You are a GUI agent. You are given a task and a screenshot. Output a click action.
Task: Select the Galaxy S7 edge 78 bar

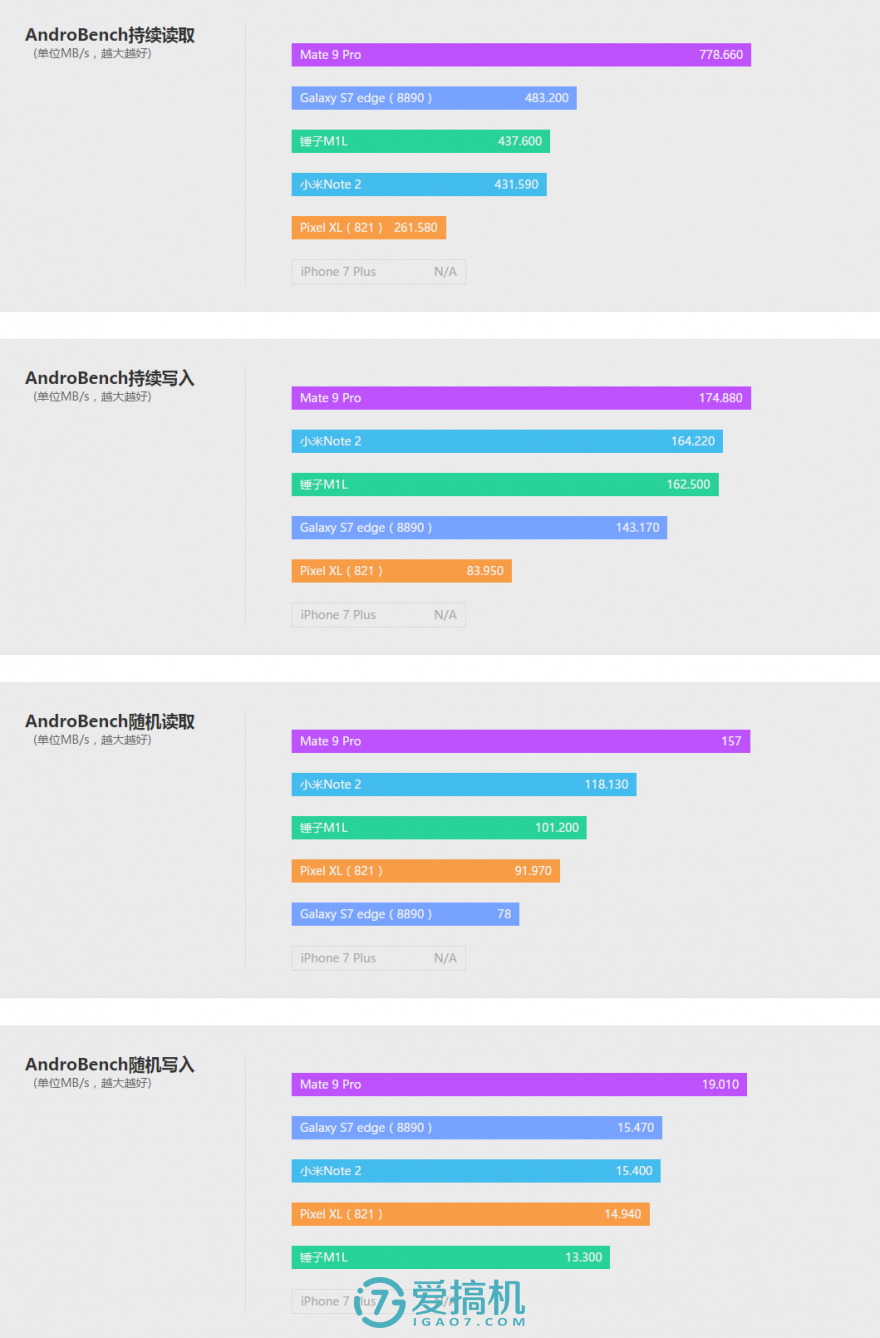tap(405, 914)
